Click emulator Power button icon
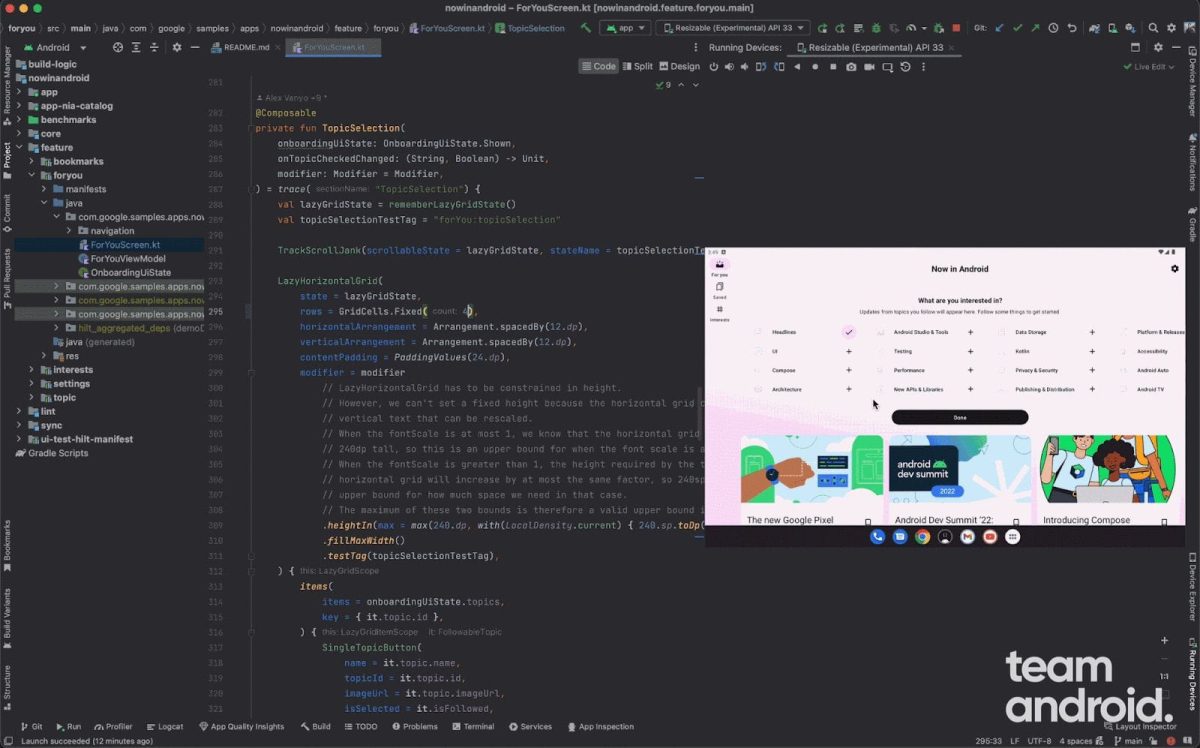Viewport: 1200px width, 748px height. click(713, 66)
